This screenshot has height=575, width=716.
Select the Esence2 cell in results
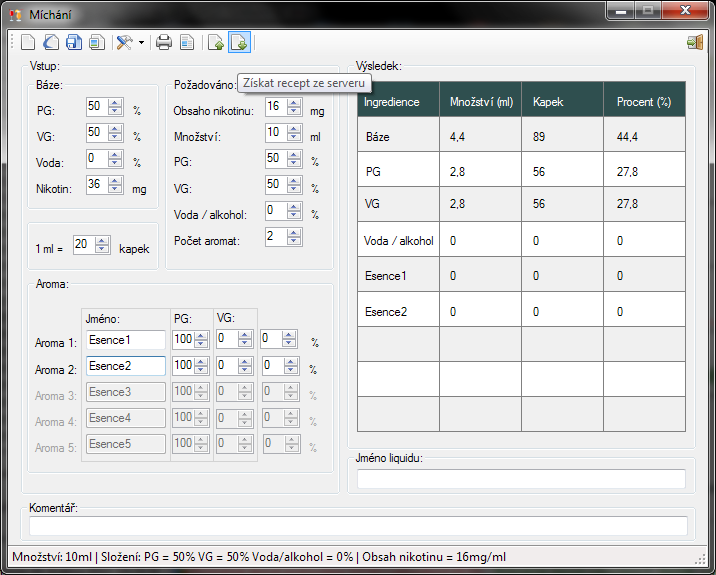398,310
